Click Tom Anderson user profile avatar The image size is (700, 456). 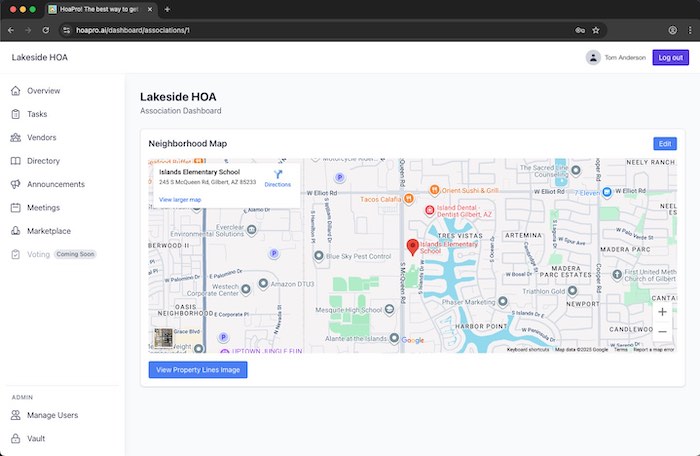(x=593, y=58)
